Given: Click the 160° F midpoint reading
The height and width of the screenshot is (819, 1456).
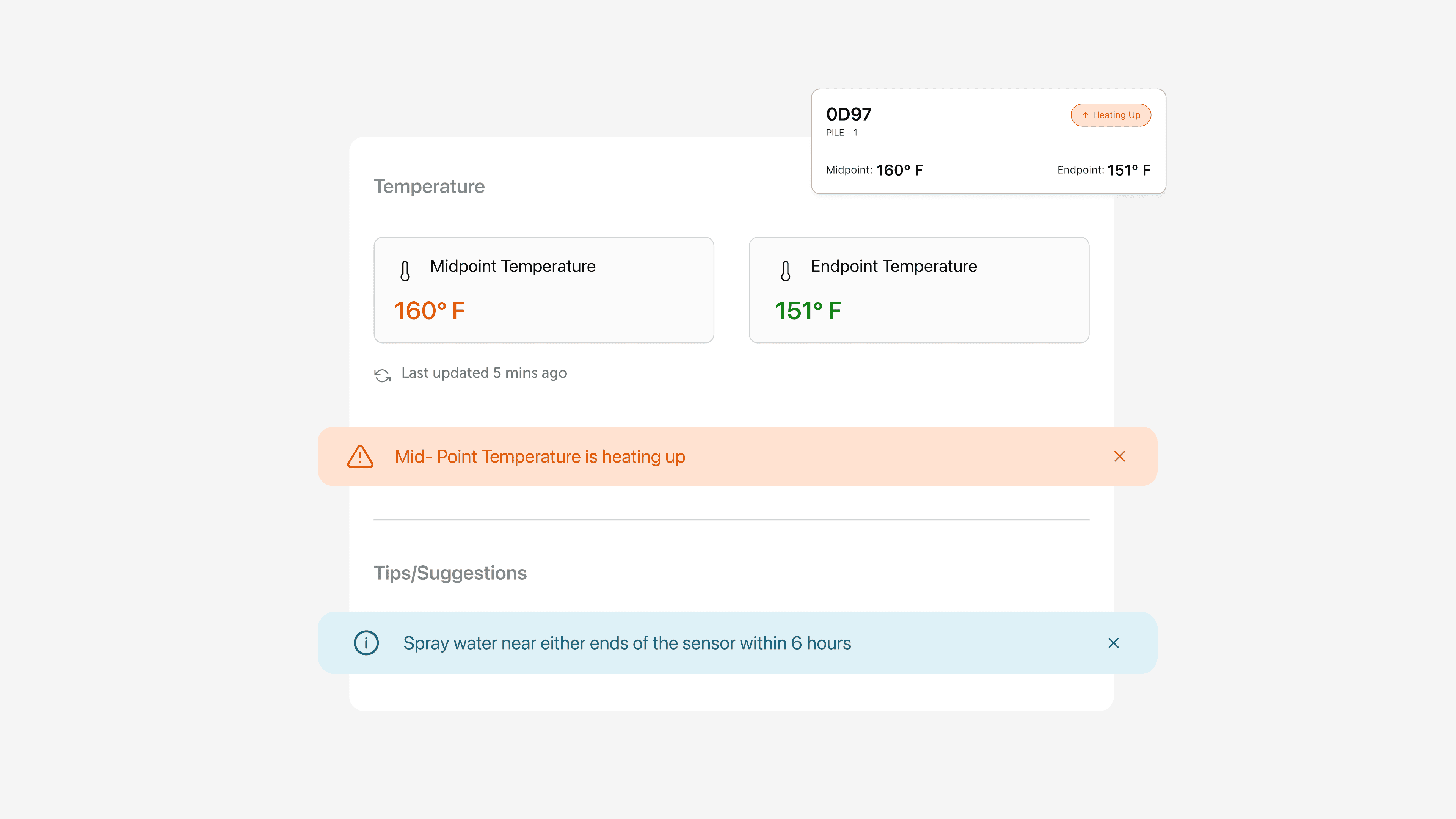Looking at the screenshot, I should [429, 311].
